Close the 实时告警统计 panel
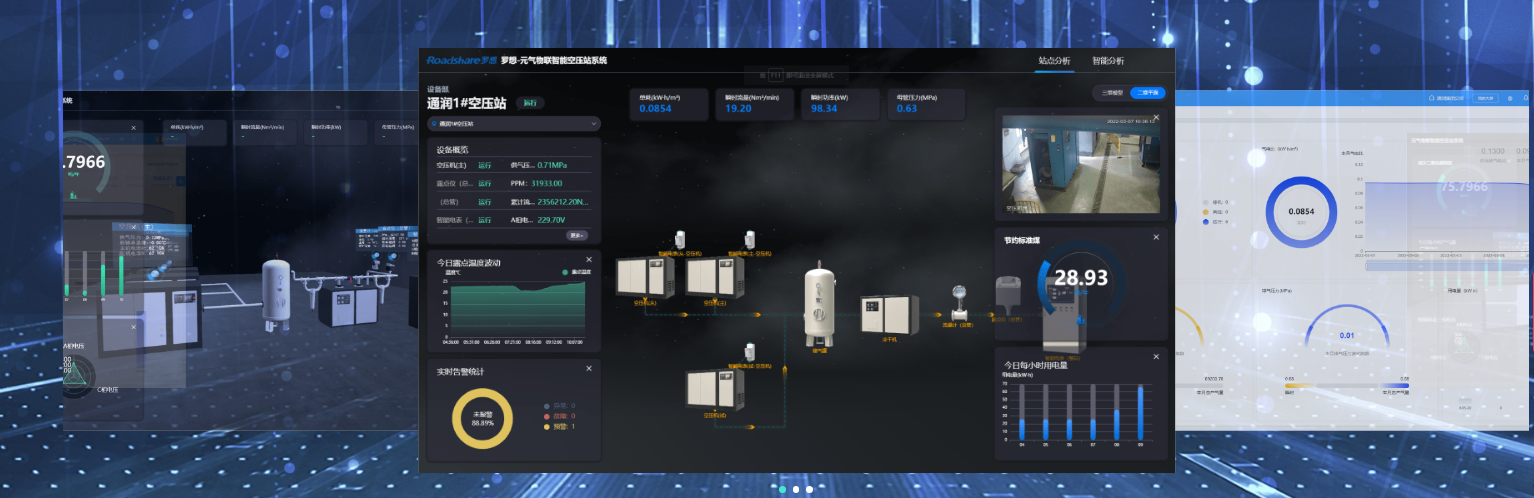The image size is (1534, 498). click(589, 368)
